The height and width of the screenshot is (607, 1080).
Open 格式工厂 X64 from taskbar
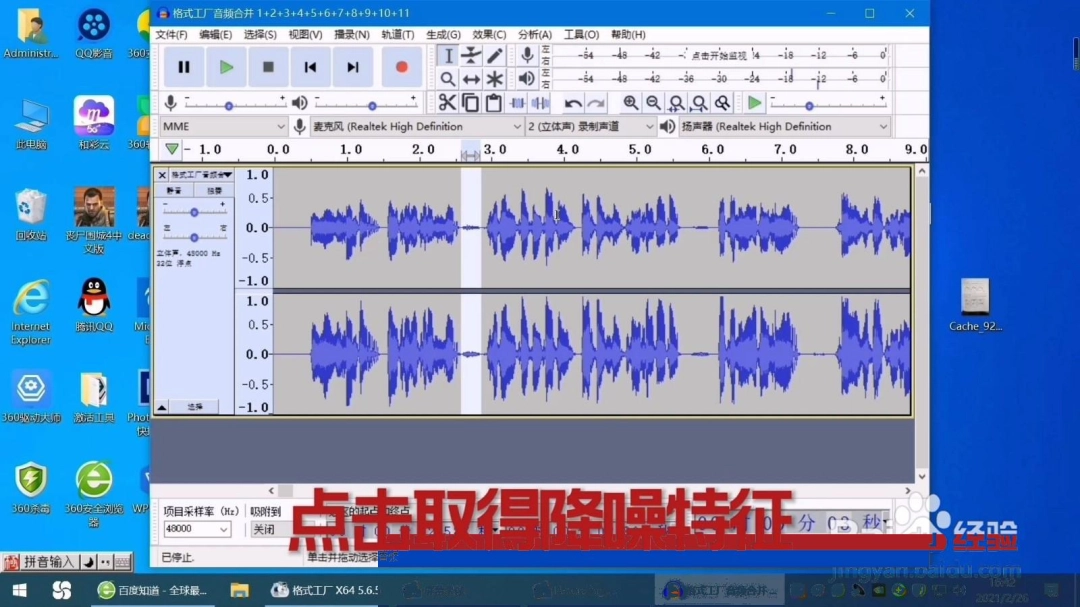(x=324, y=590)
